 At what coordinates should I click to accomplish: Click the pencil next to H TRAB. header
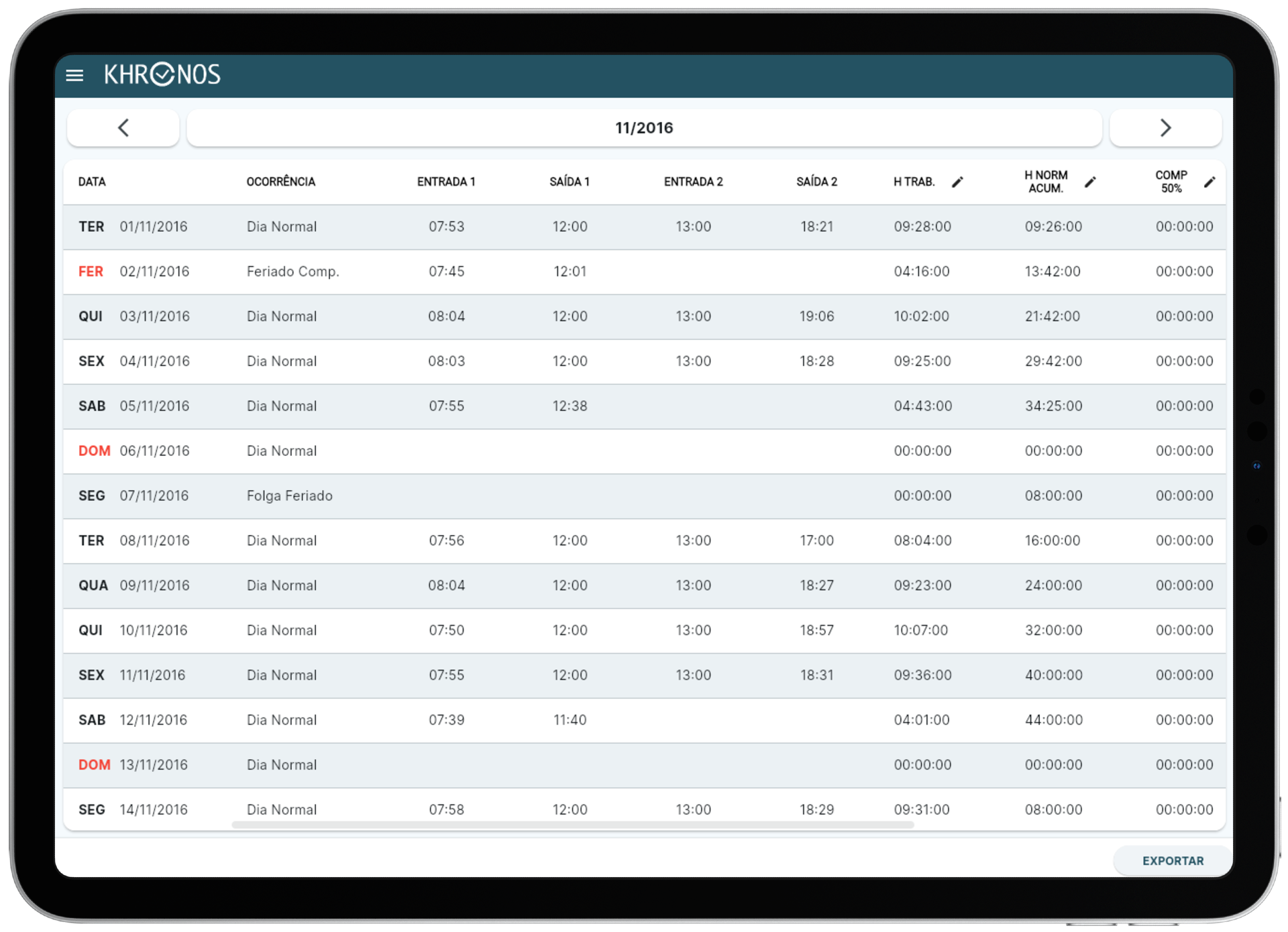tap(958, 182)
